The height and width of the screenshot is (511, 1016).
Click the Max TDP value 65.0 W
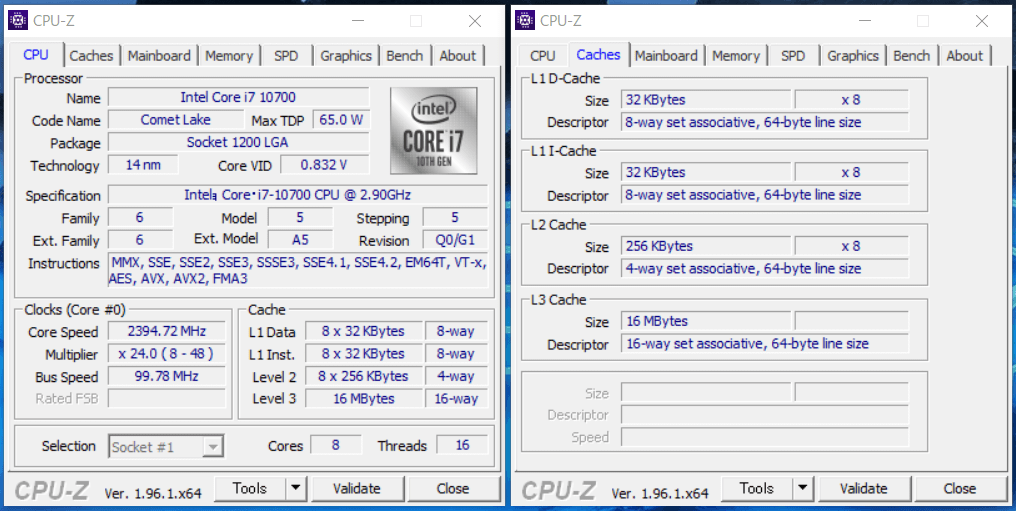coord(341,120)
